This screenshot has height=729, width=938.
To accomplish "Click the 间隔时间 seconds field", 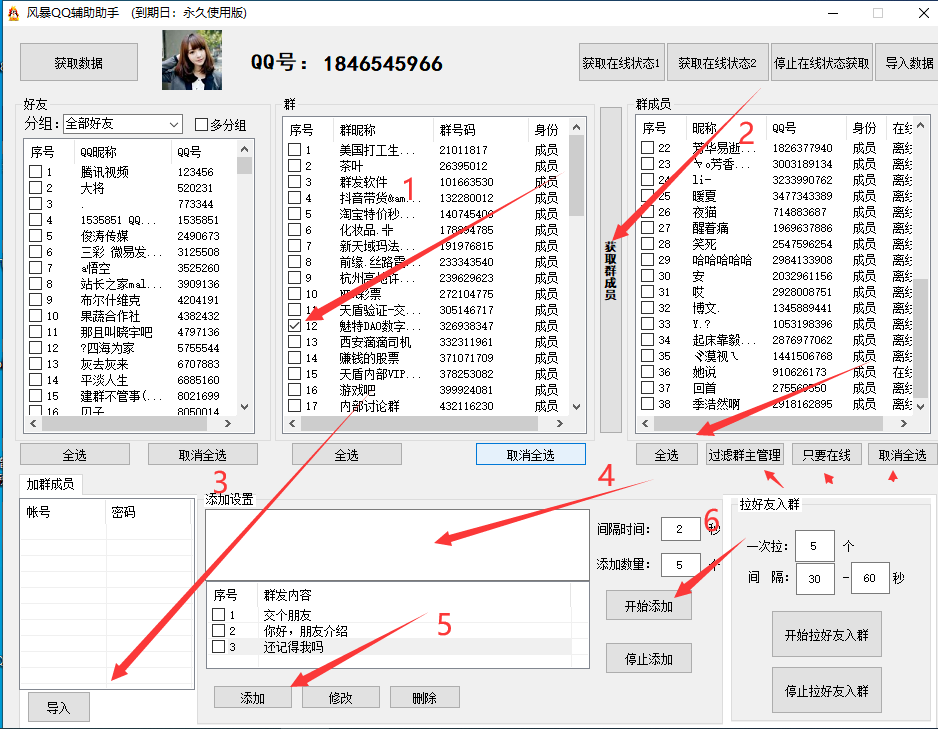I will click(x=680, y=529).
